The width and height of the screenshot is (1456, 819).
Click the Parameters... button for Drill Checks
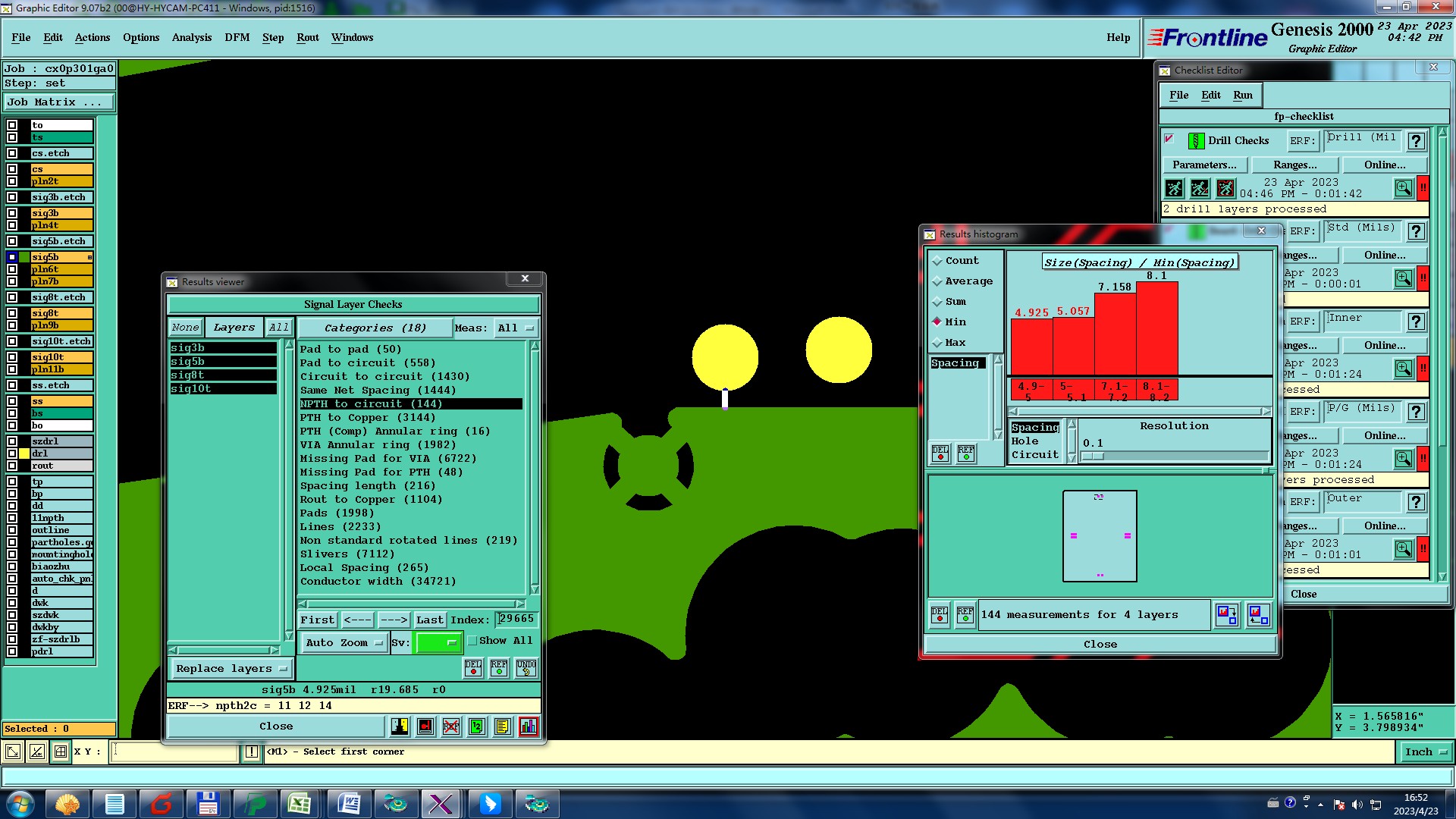coord(1203,165)
